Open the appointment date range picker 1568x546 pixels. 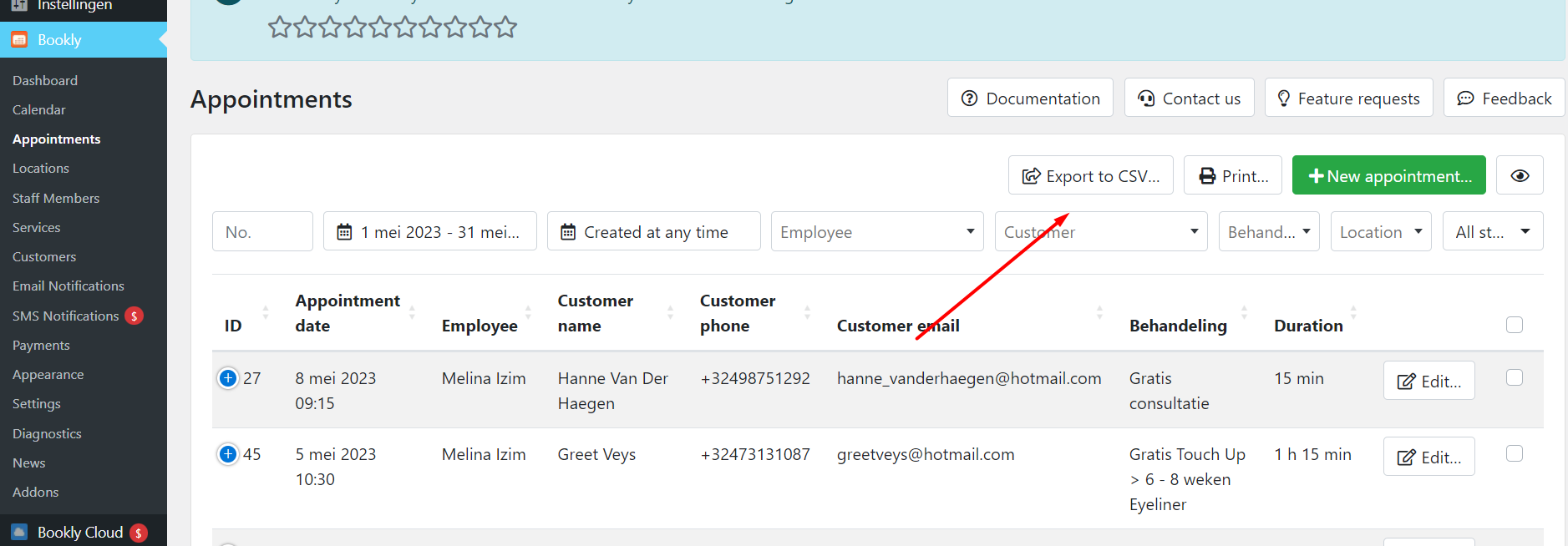click(430, 231)
